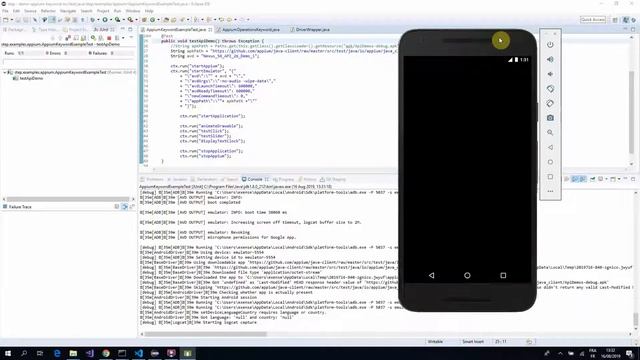Viewport: 640px width, 360px height.
Task: Open Source menu
Action: (30, 11)
